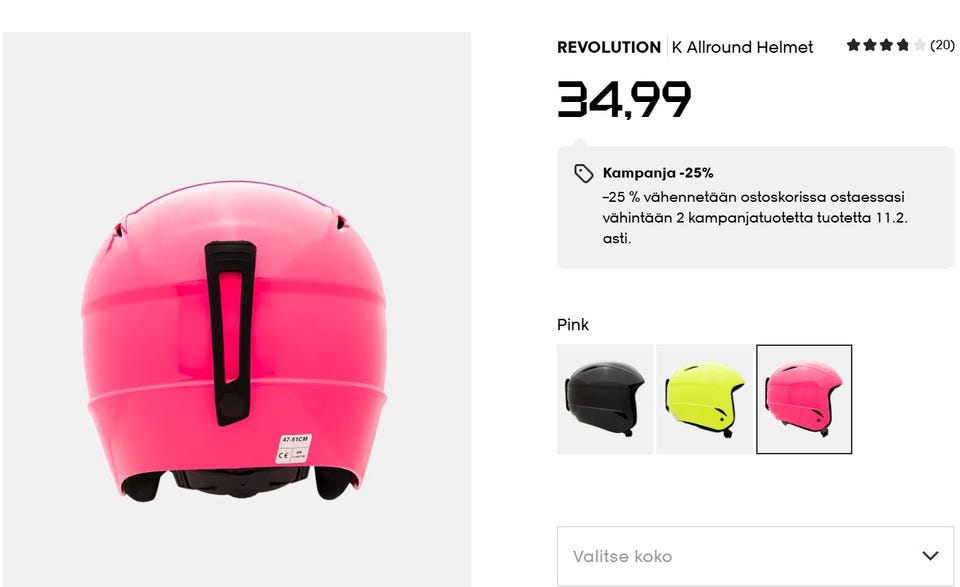This screenshot has height=587, width=960.
Task: Expand size list with the chevron arrow
Action: 930,556
